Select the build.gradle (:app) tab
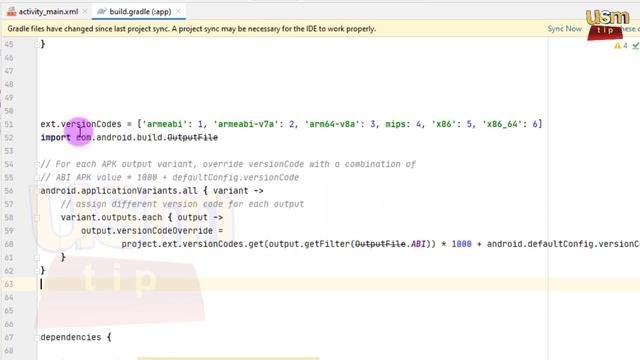The height and width of the screenshot is (360, 640). tap(140, 11)
